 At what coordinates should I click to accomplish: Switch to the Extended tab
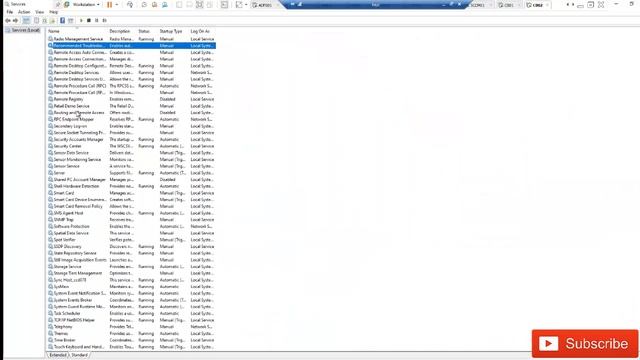(58, 355)
